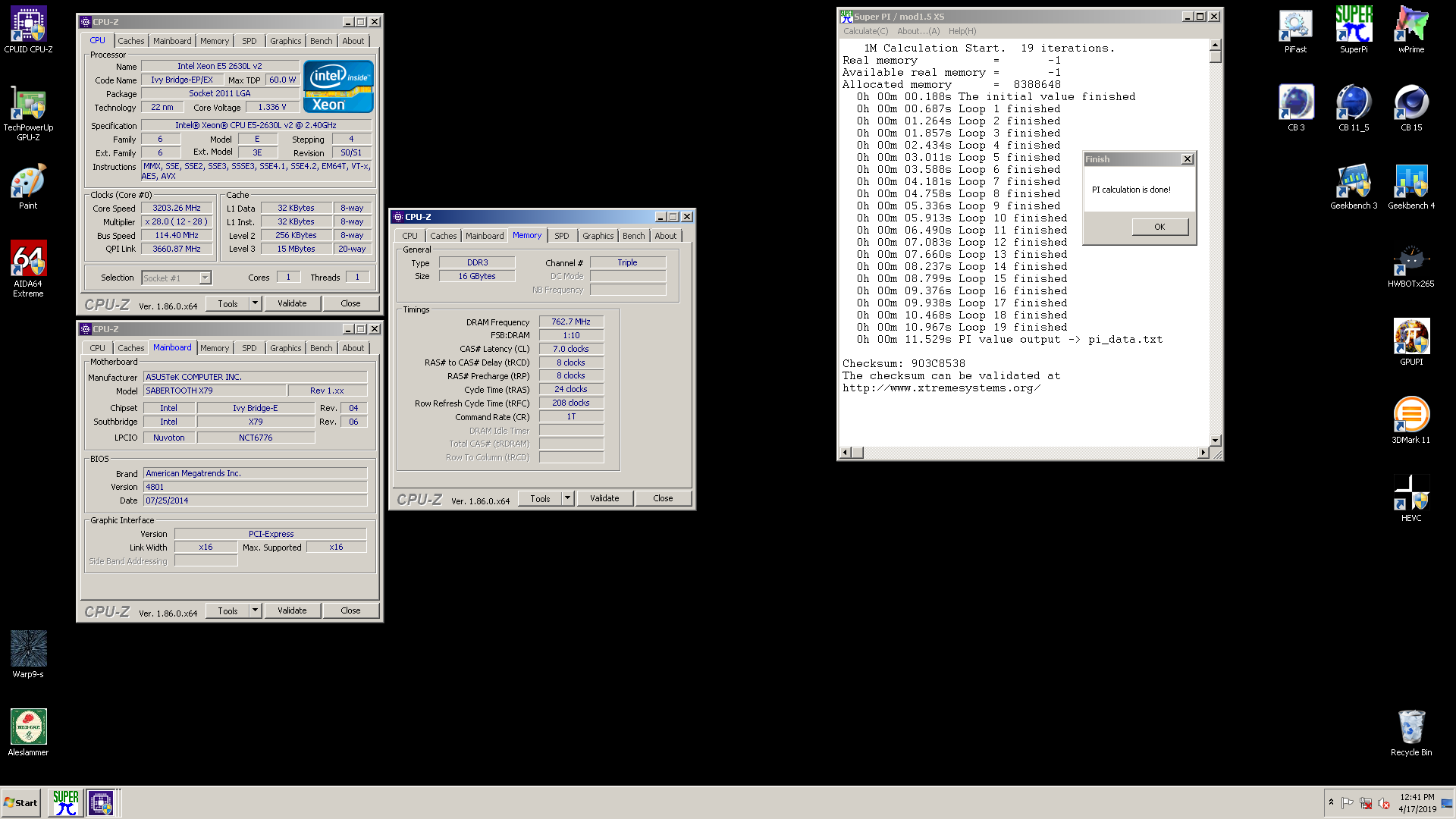
Task: Open the CPUID CPU-Z desktop shortcut
Action: pos(28,30)
